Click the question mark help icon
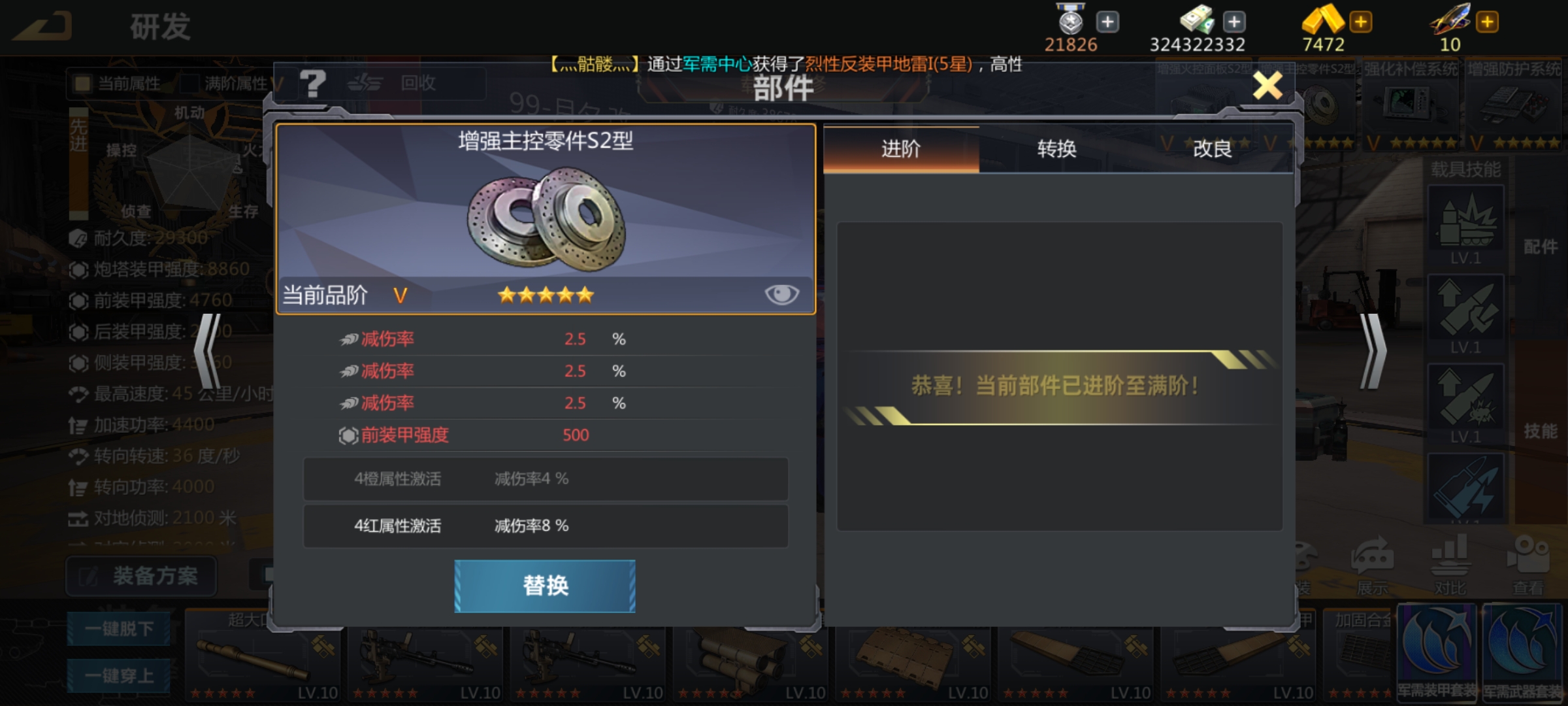Screen dimensions: 1568x706 coord(313,84)
